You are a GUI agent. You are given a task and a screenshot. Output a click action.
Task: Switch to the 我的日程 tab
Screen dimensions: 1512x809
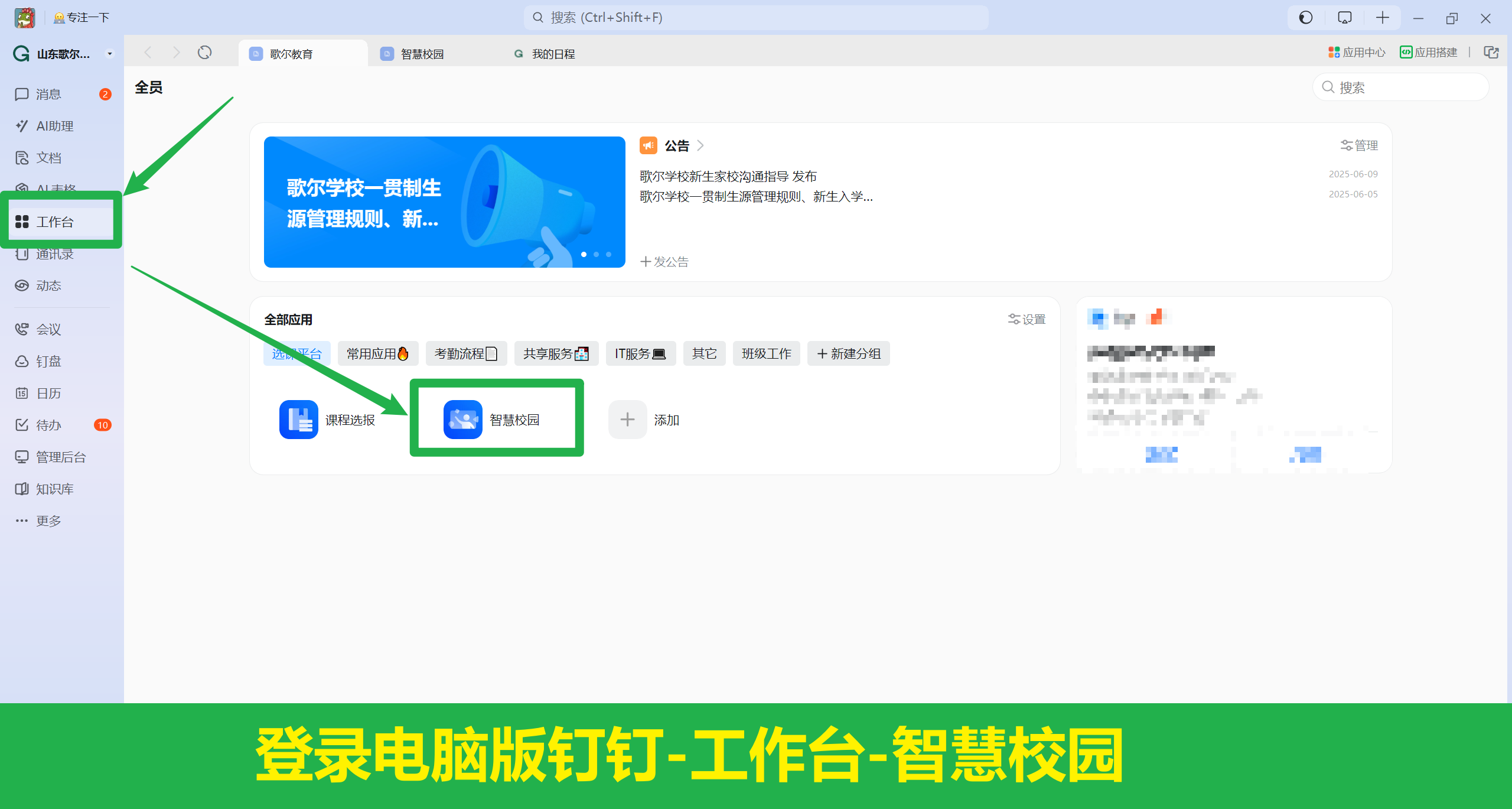(x=552, y=54)
